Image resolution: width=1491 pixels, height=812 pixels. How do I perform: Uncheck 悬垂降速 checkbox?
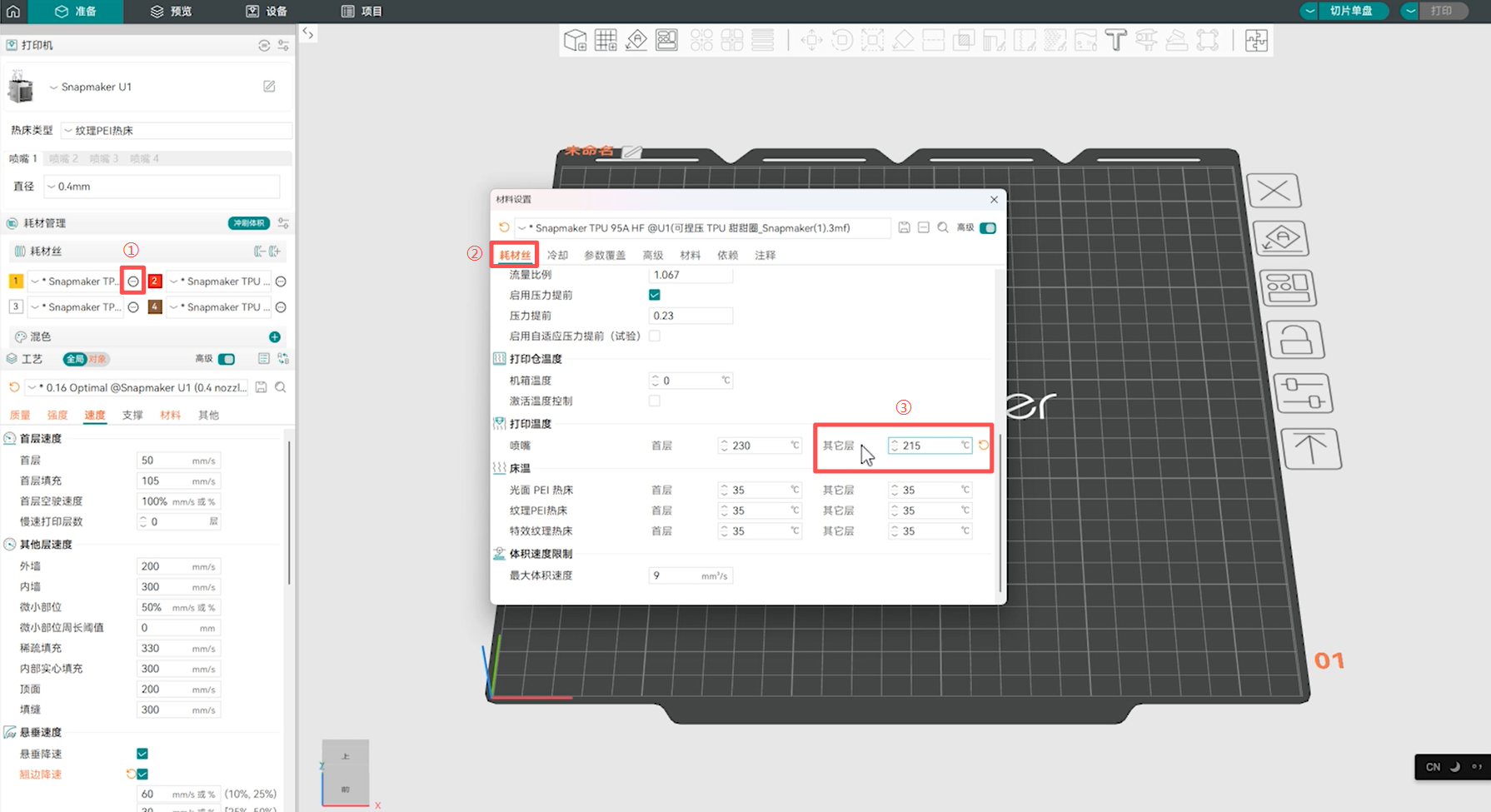[142, 754]
